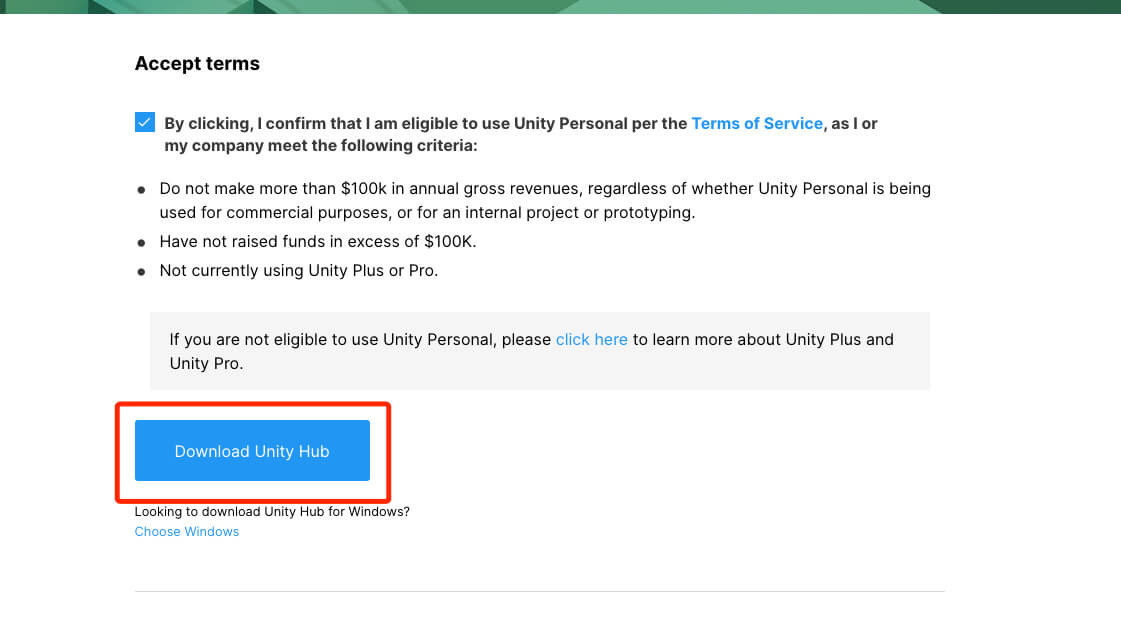The width and height of the screenshot is (1121, 621).
Task: Select the $100k annual gross revenues criterion text
Action: tap(545, 200)
